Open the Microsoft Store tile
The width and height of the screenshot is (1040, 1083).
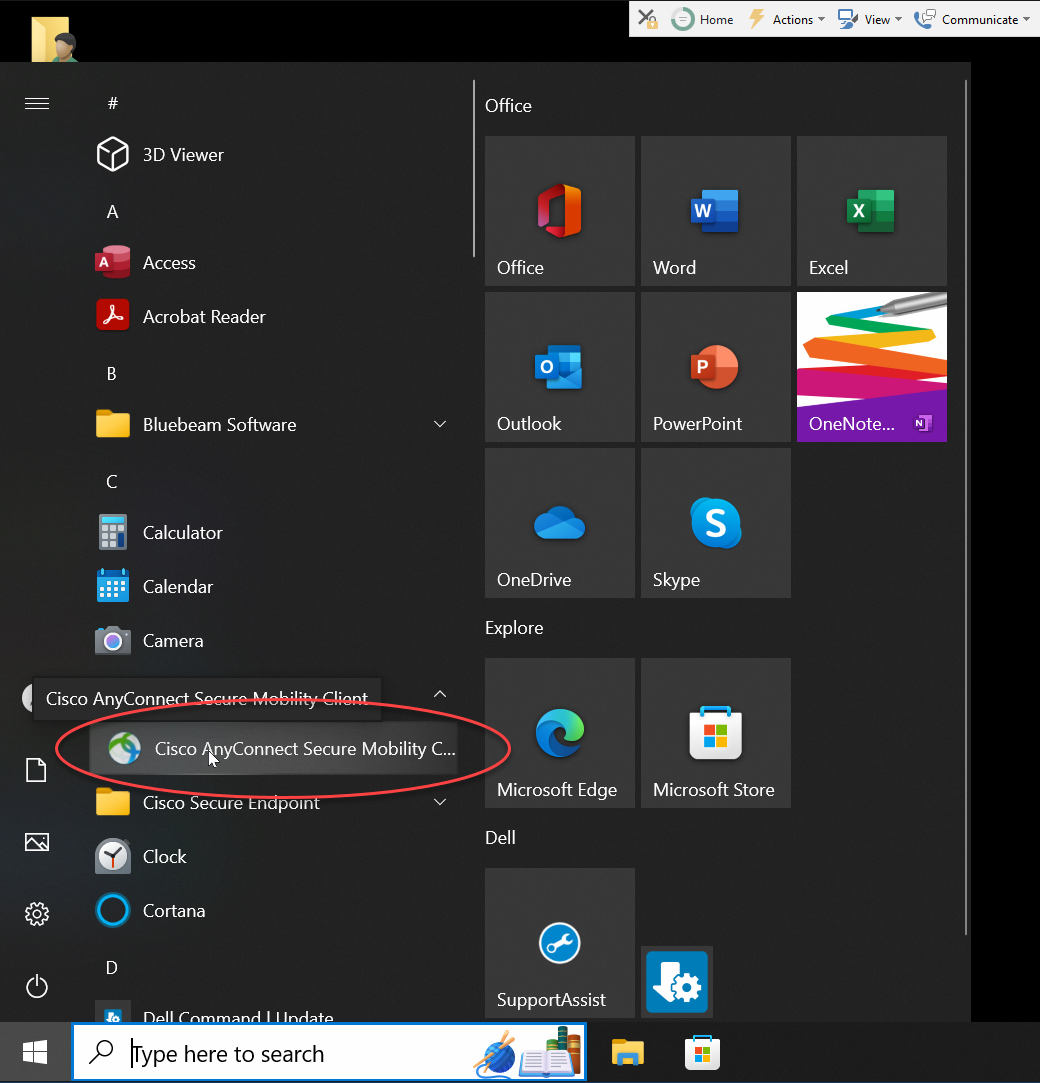(715, 733)
